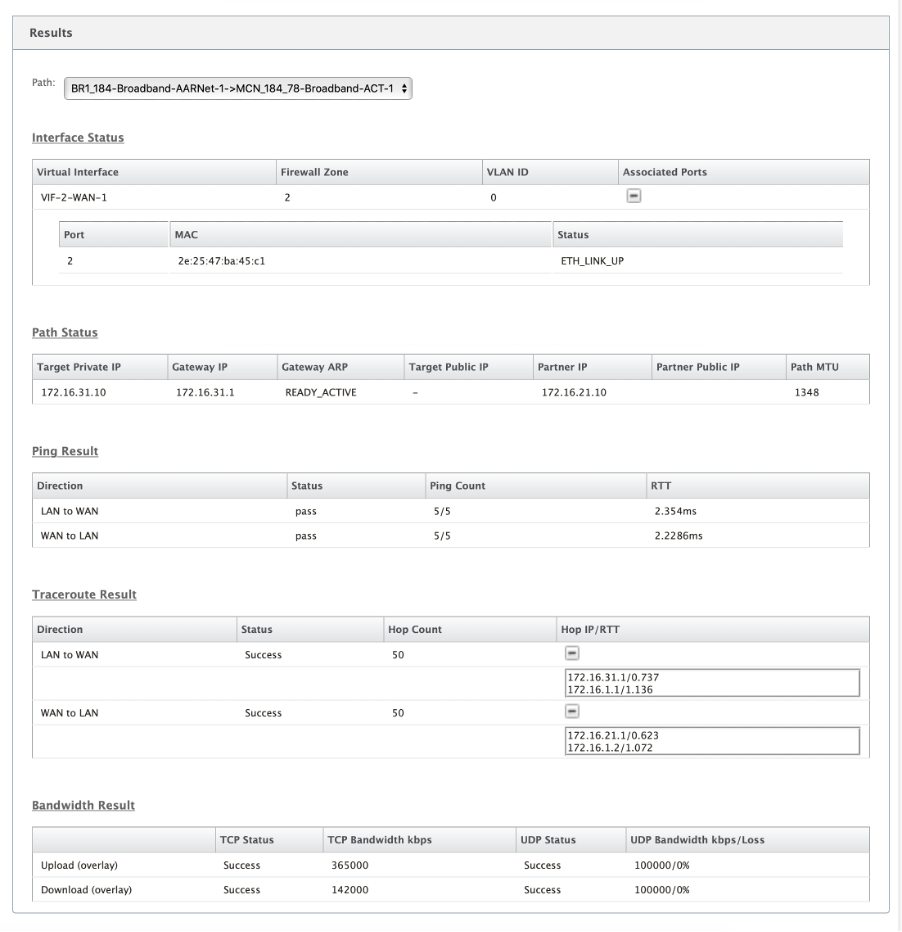Click the READY_ACTIVE Gateway ARP value
Image resolution: width=902 pixels, height=932 pixels.
(321, 392)
